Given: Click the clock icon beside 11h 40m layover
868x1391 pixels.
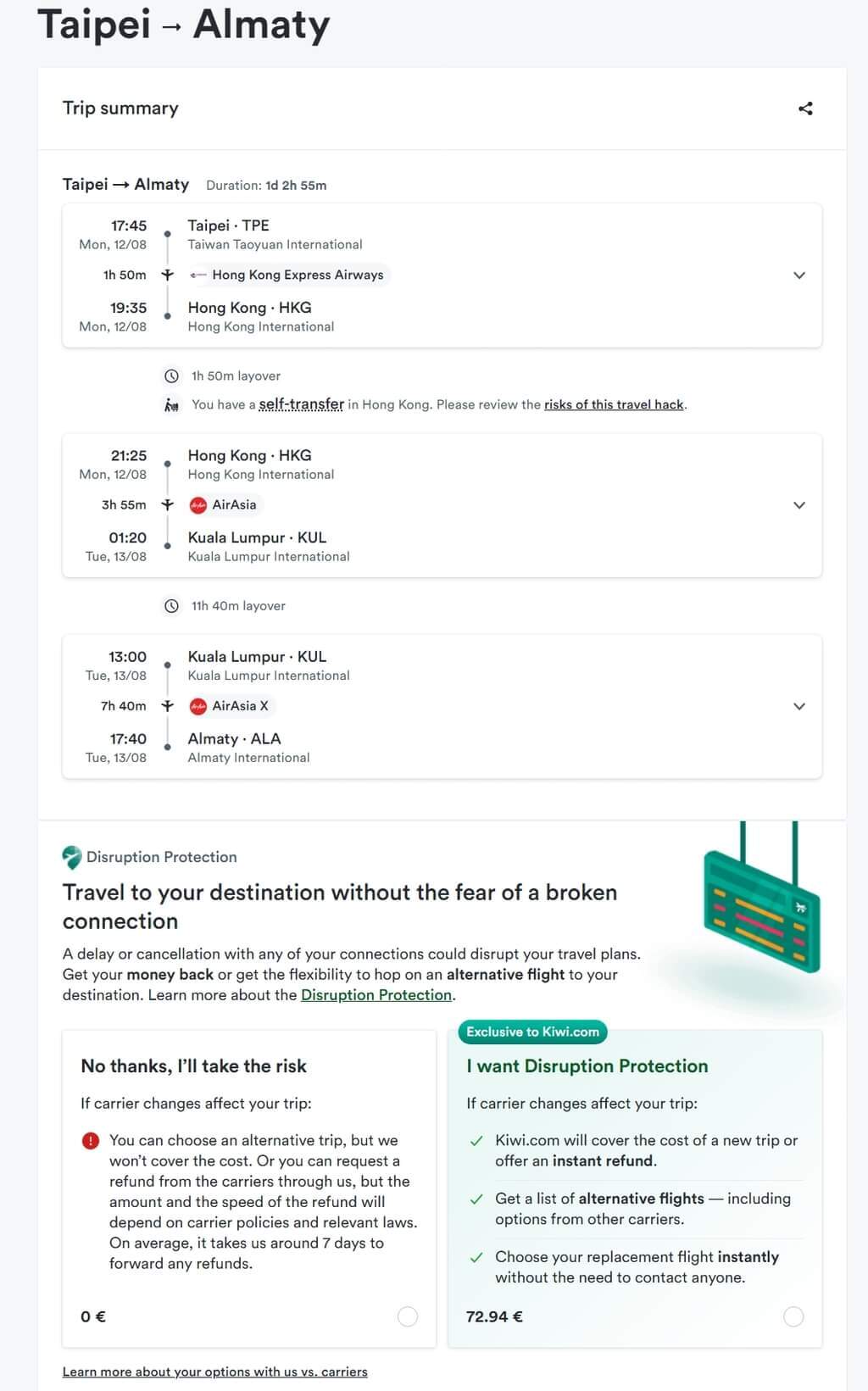Looking at the screenshot, I should click(x=171, y=606).
